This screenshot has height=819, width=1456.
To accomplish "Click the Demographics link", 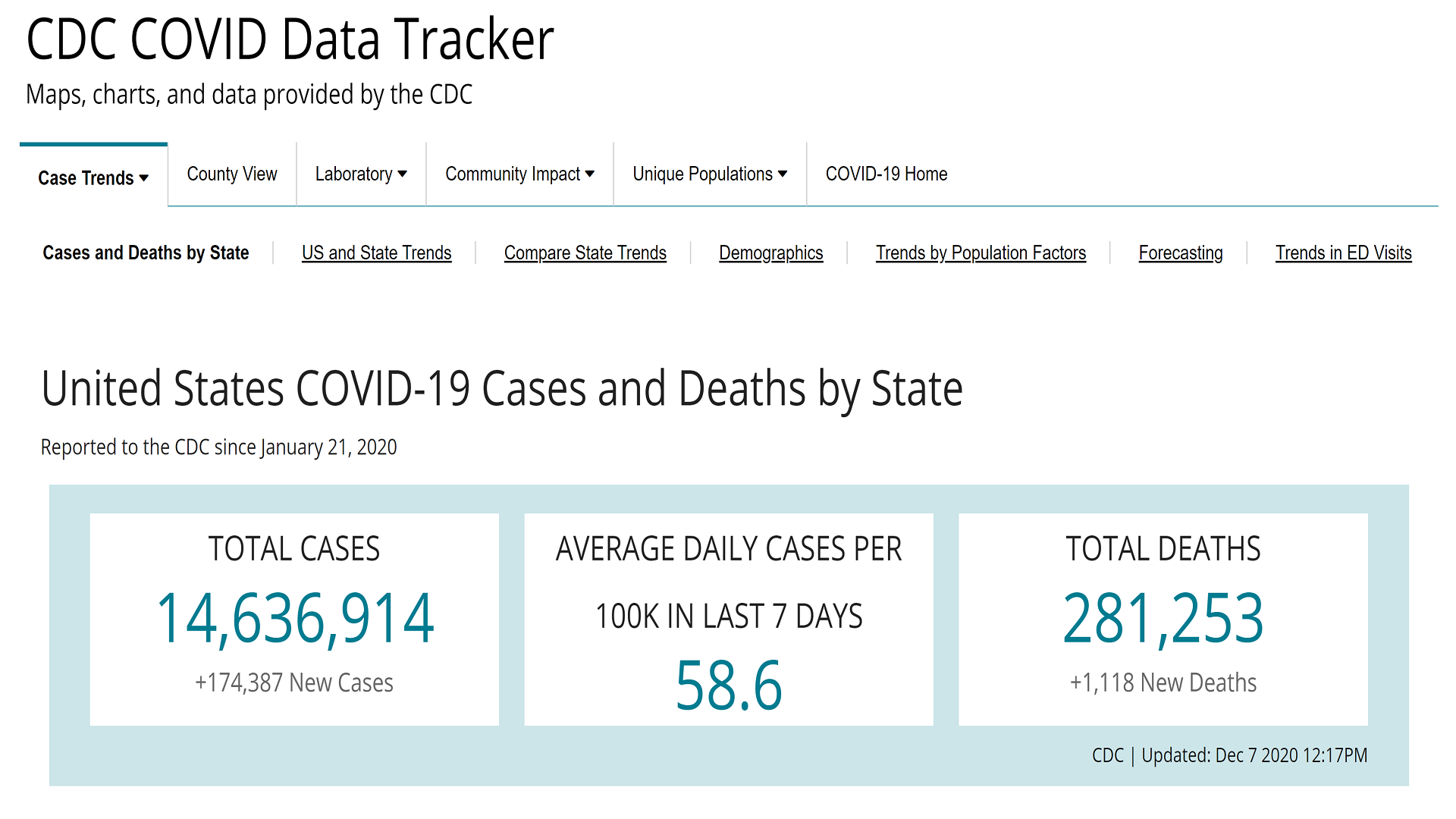I will (x=770, y=253).
